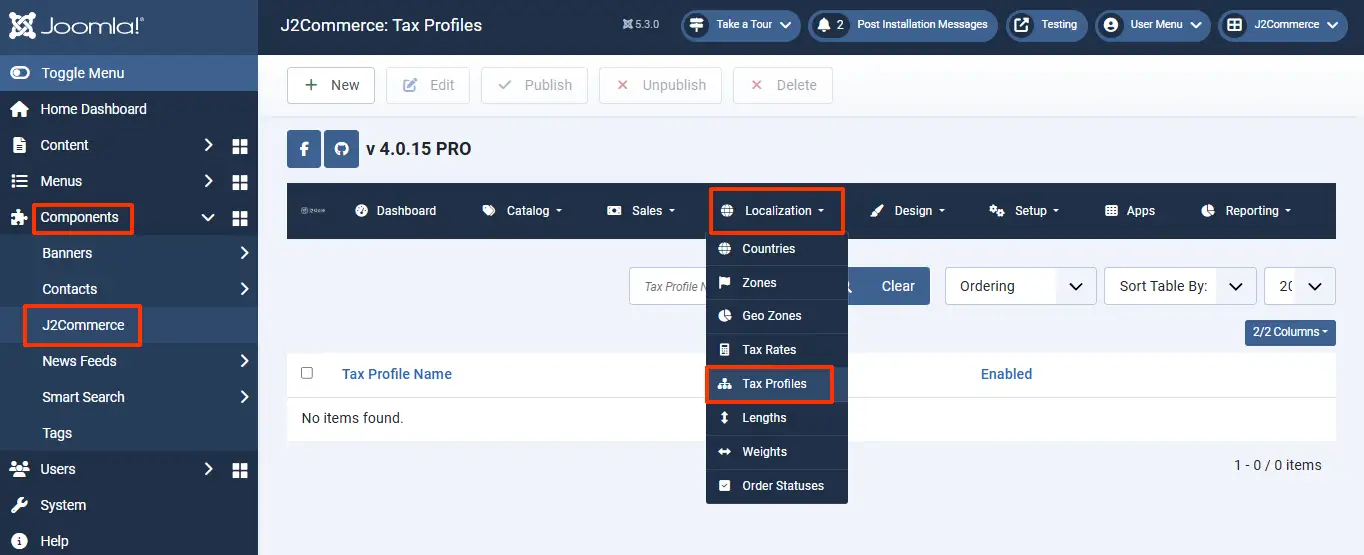Image resolution: width=1364 pixels, height=555 pixels.
Task: Click the Clear filter button
Action: tap(898, 286)
